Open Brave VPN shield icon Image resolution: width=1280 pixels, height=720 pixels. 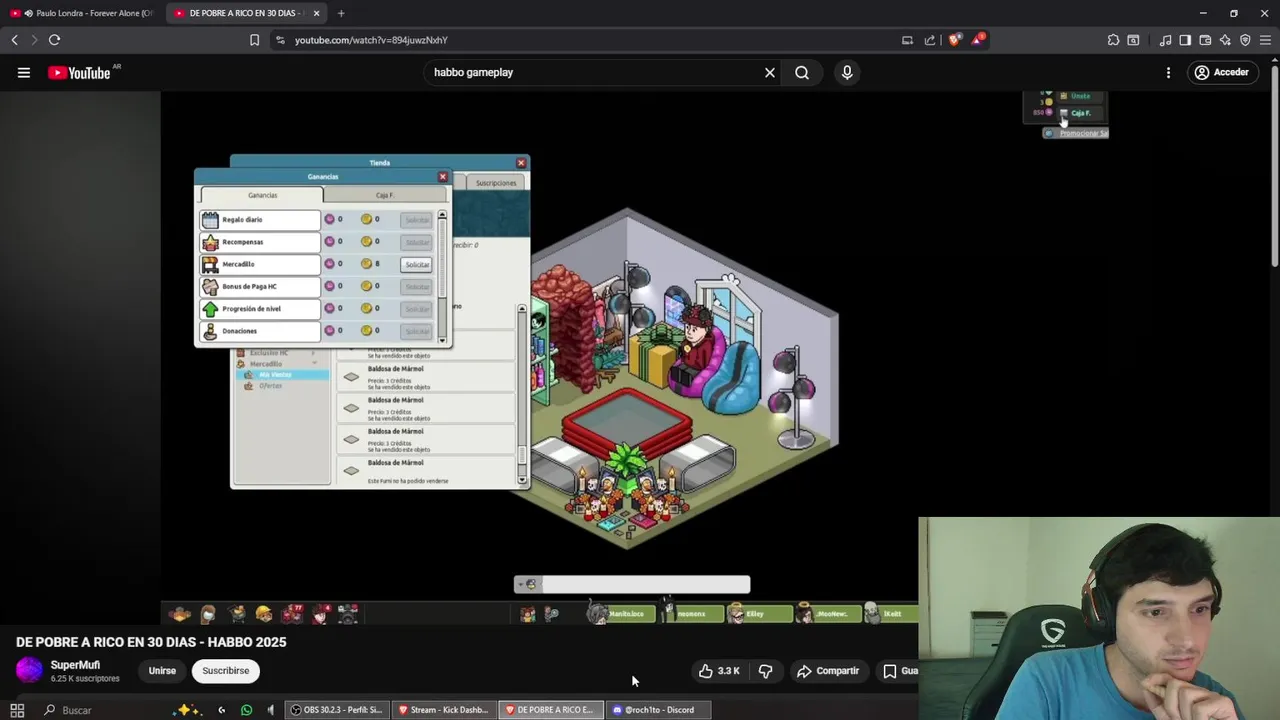[x=1245, y=40]
